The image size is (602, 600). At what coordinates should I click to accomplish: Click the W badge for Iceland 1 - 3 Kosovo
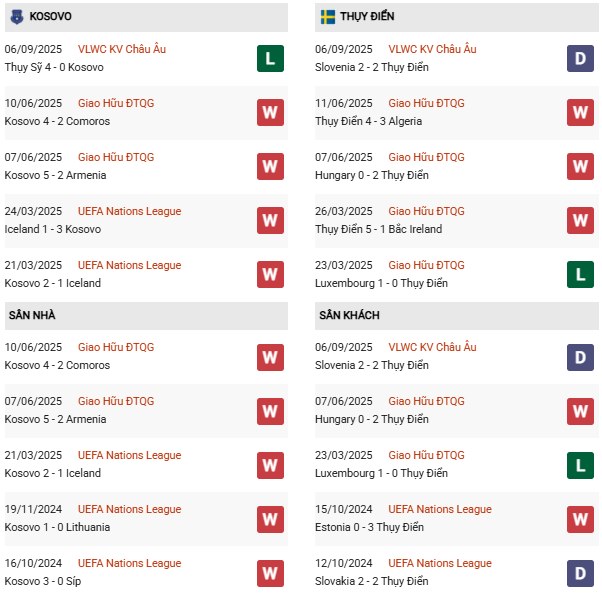[x=270, y=220]
